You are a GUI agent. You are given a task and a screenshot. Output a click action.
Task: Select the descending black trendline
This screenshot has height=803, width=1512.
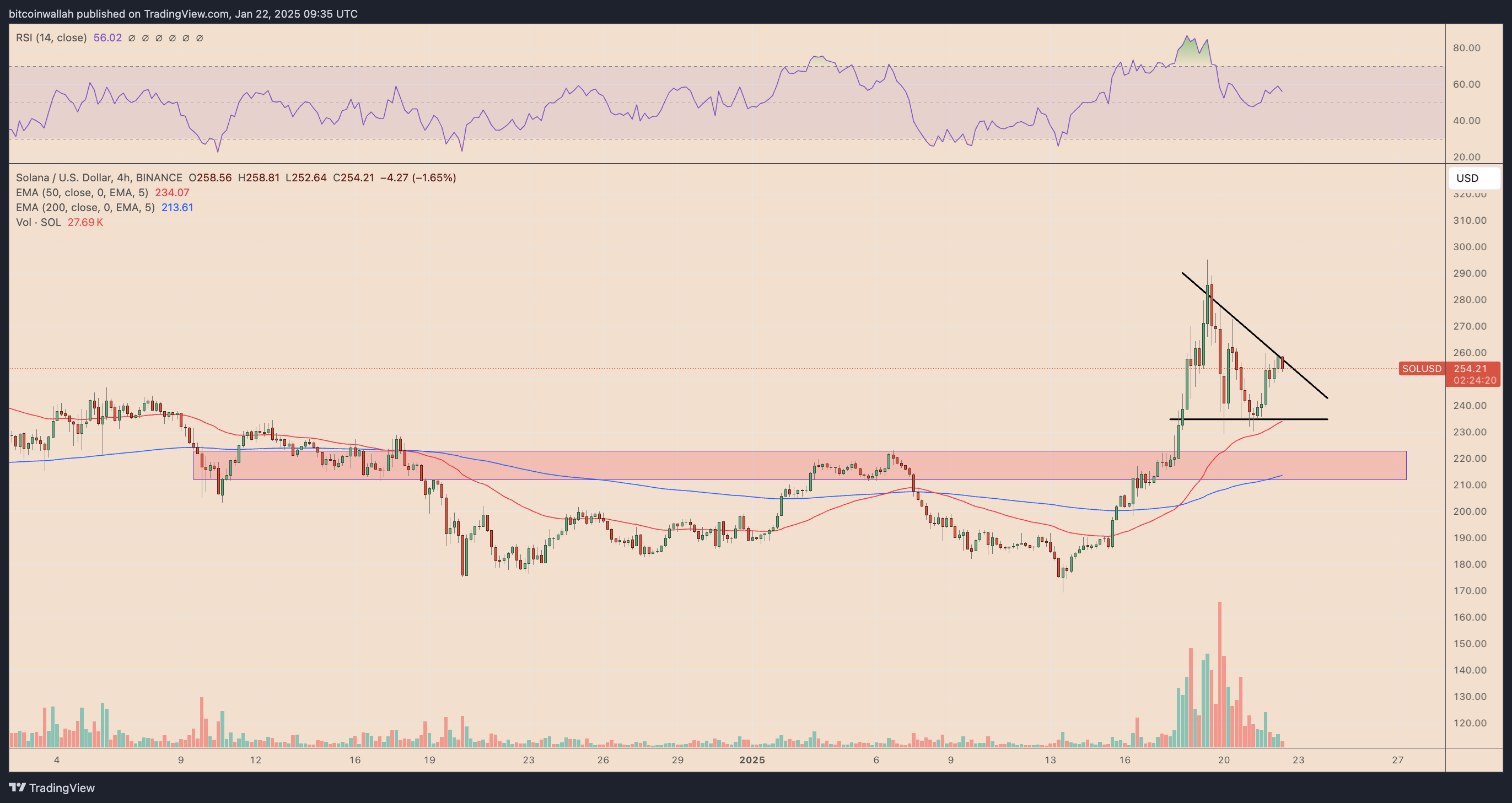click(1255, 336)
